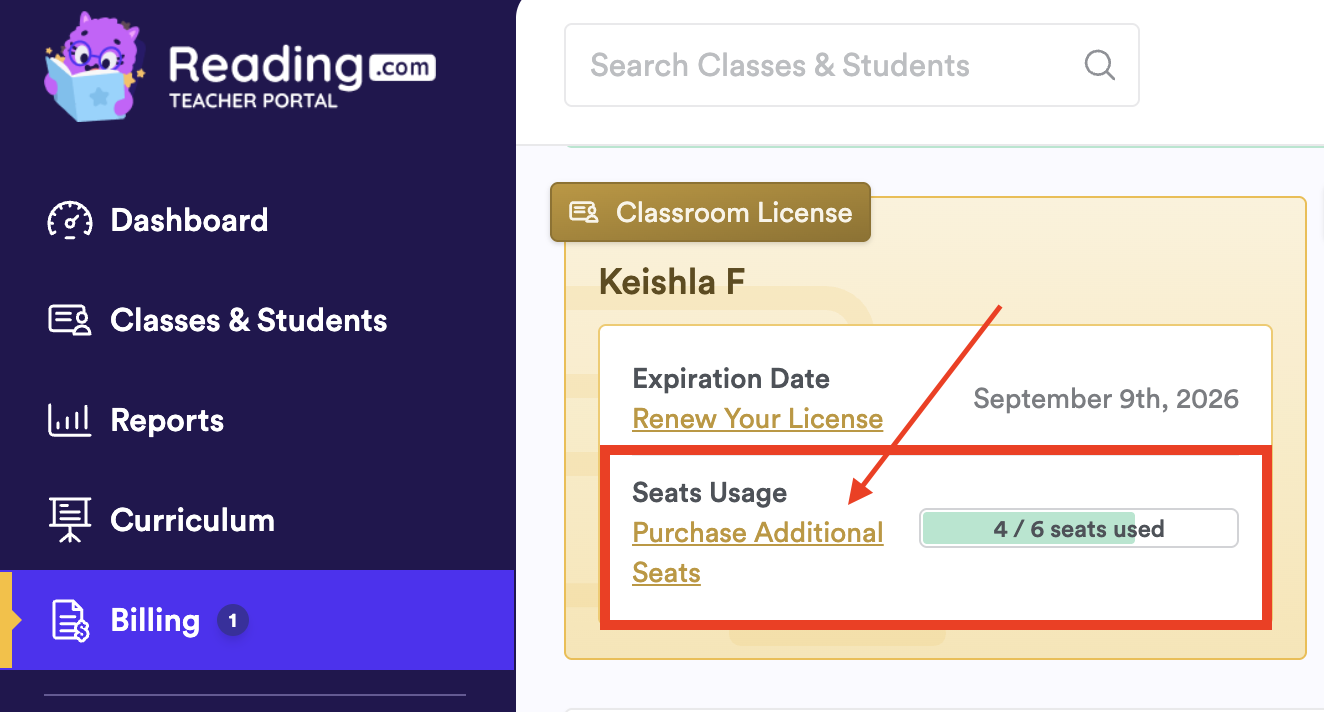Click the Purchase Additional Seats link
1324x712 pixels.
[x=757, y=533]
